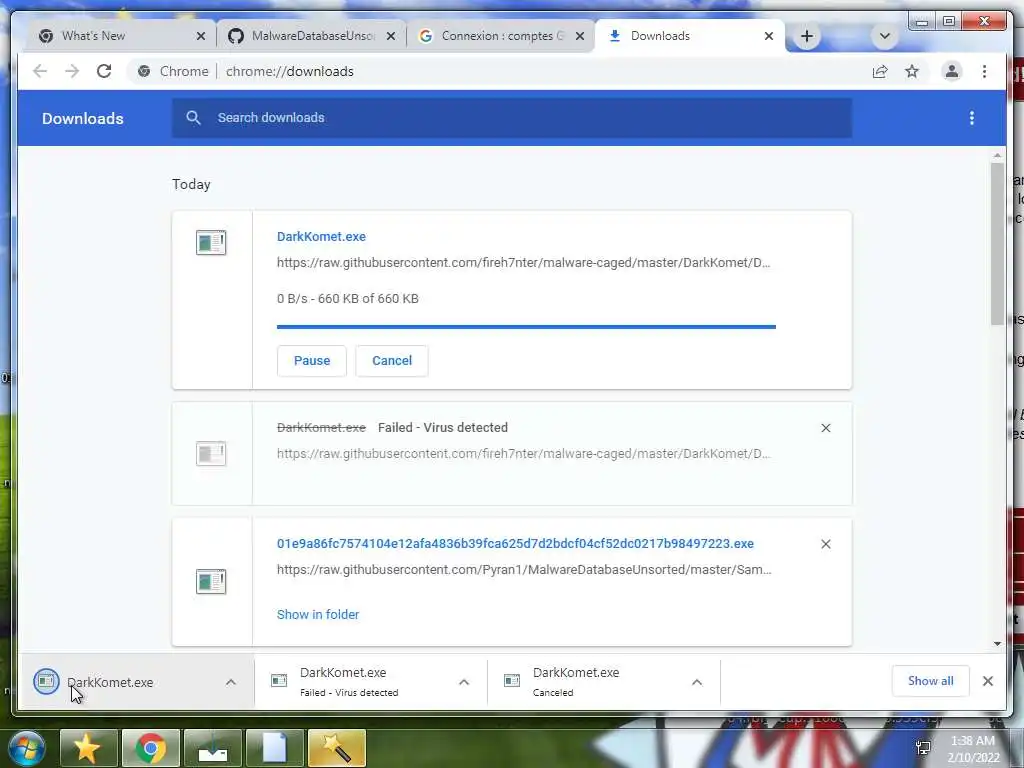The image size is (1024, 768).
Task: Click the scrollbar up arrow
Action: coord(997,155)
